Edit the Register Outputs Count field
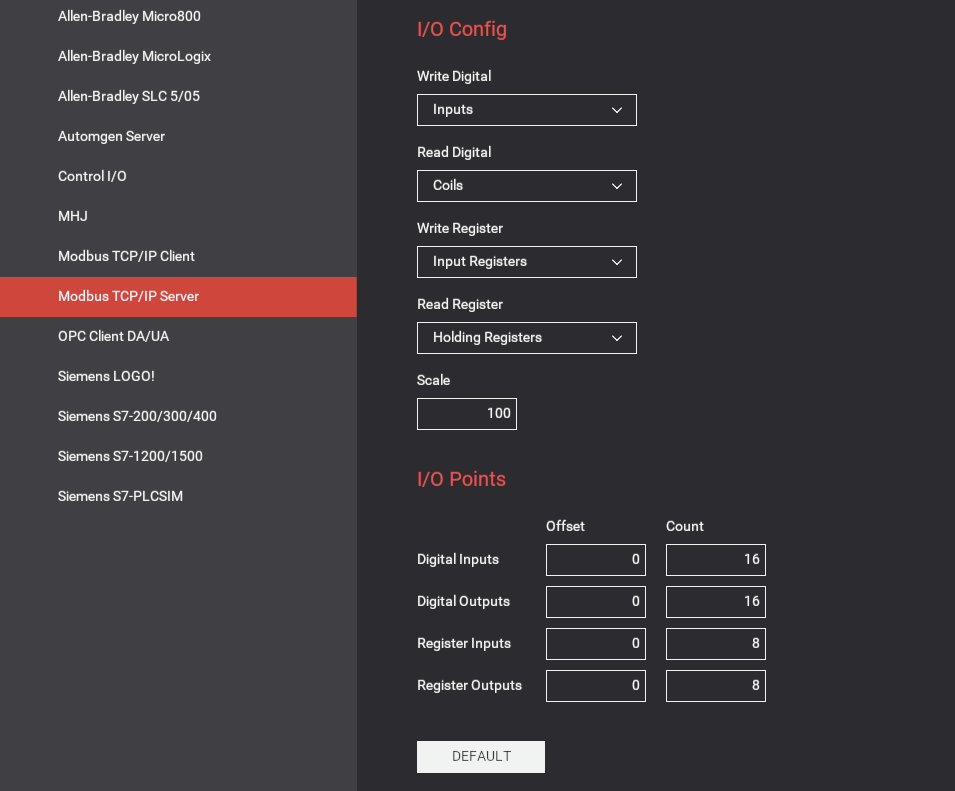Image resolution: width=955 pixels, height=791 pixels. (716, 686)
